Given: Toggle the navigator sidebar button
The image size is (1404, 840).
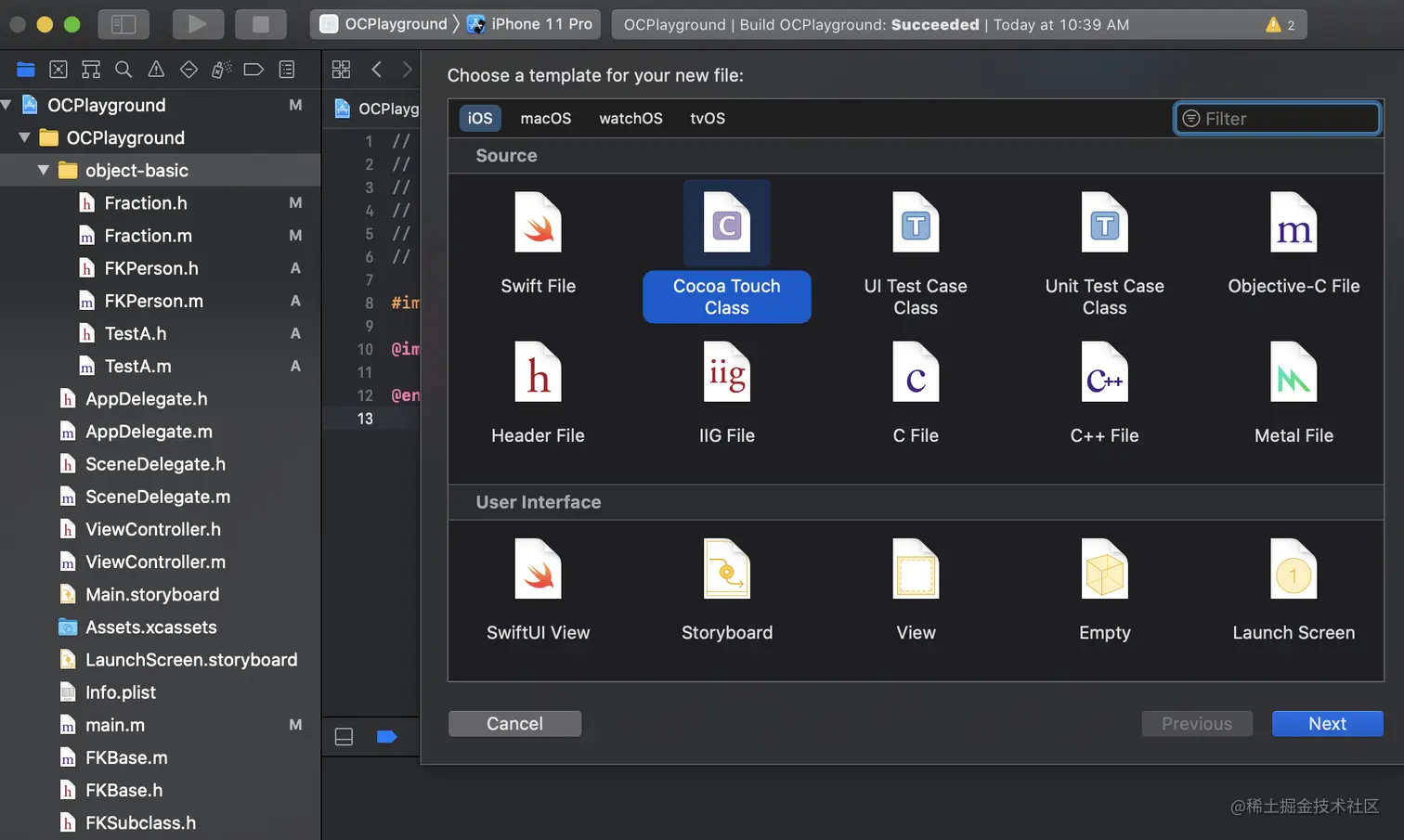Looking at the screenshot, I should coord(123,24).
